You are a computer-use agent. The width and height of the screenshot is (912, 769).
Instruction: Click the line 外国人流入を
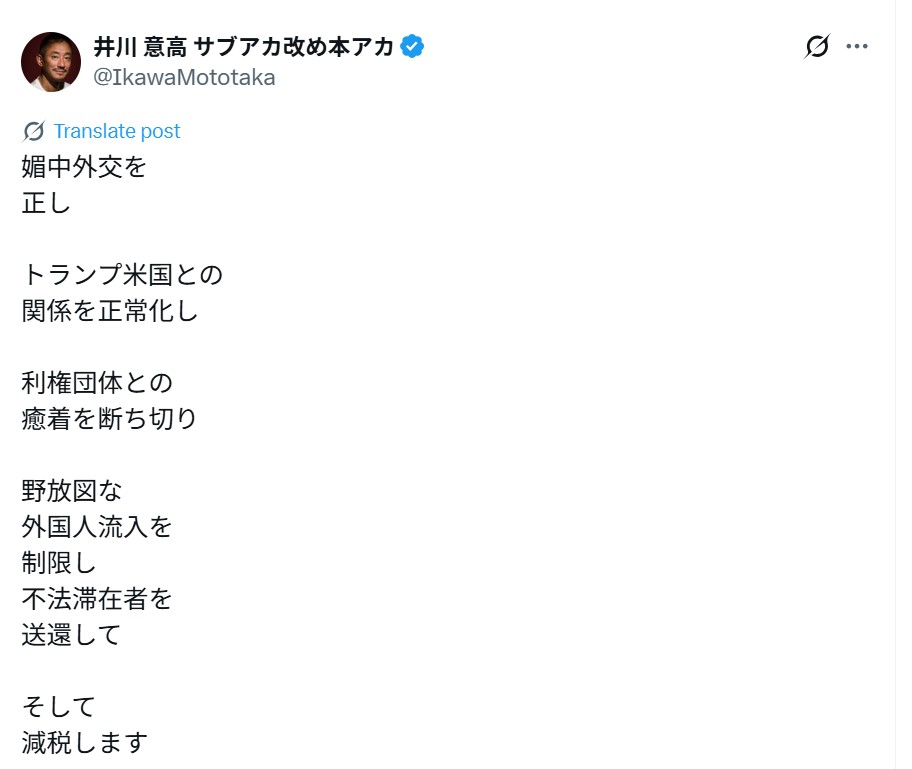(97, 527)
